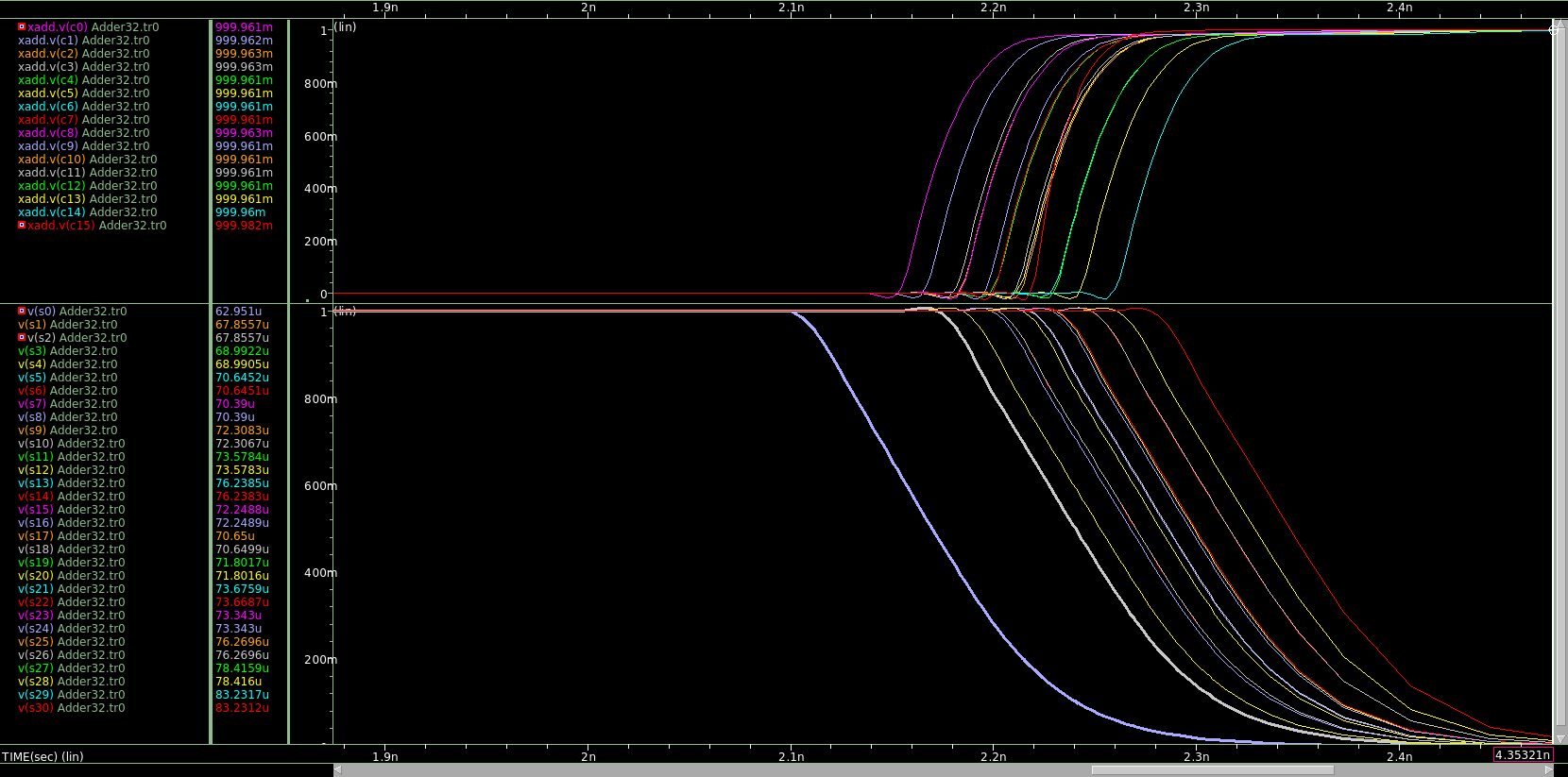
Task: Select signal v(s6) in the lower list
Action: pos(67,391)
